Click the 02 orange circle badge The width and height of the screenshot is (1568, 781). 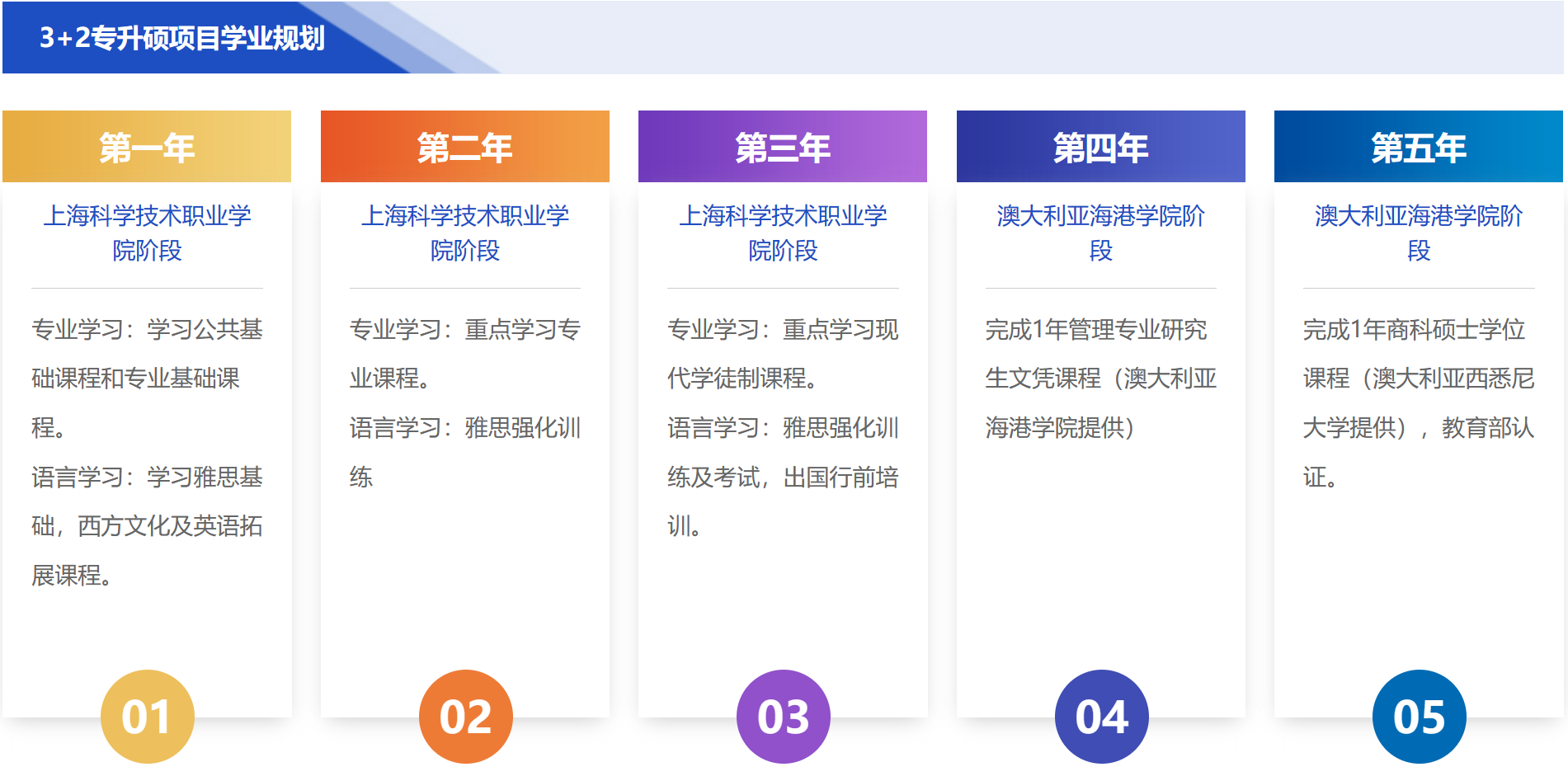(x=466, y=717)
